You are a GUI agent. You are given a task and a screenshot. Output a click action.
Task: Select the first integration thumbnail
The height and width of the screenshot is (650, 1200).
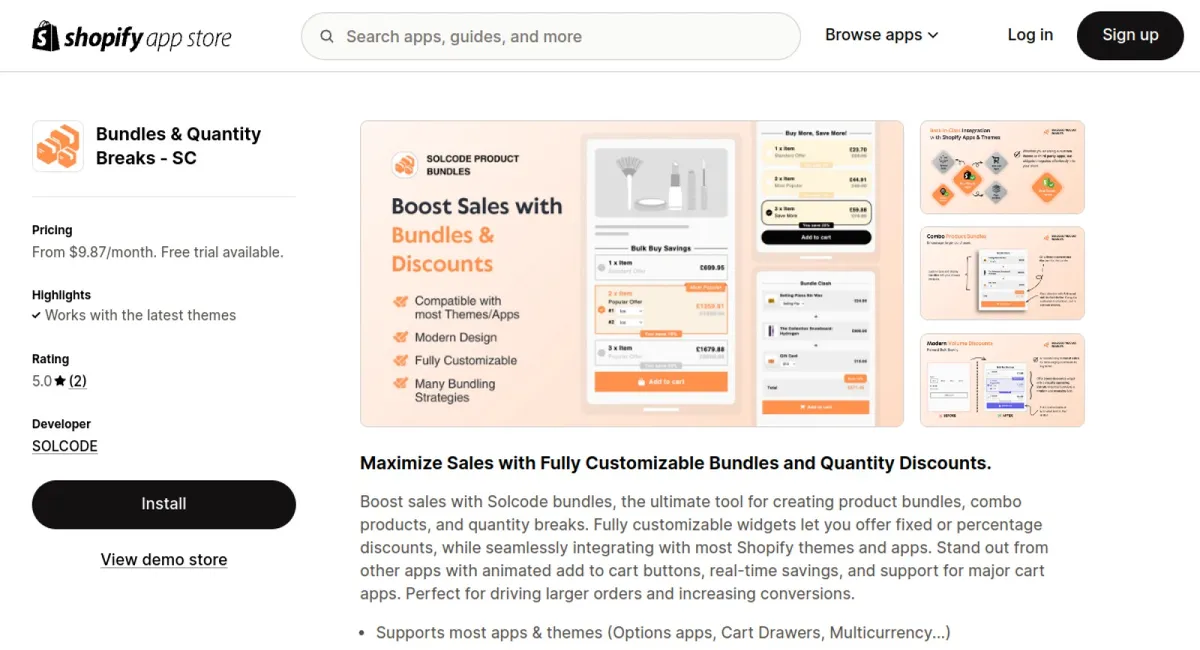(x=1002, y=167)
